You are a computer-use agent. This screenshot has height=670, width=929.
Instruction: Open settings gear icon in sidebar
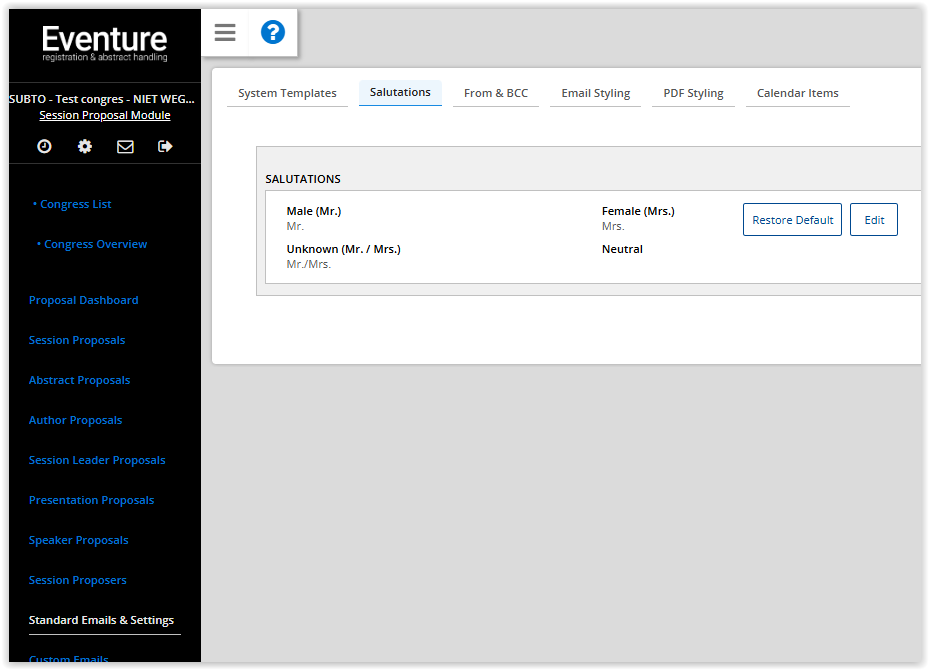pos(85,146)
